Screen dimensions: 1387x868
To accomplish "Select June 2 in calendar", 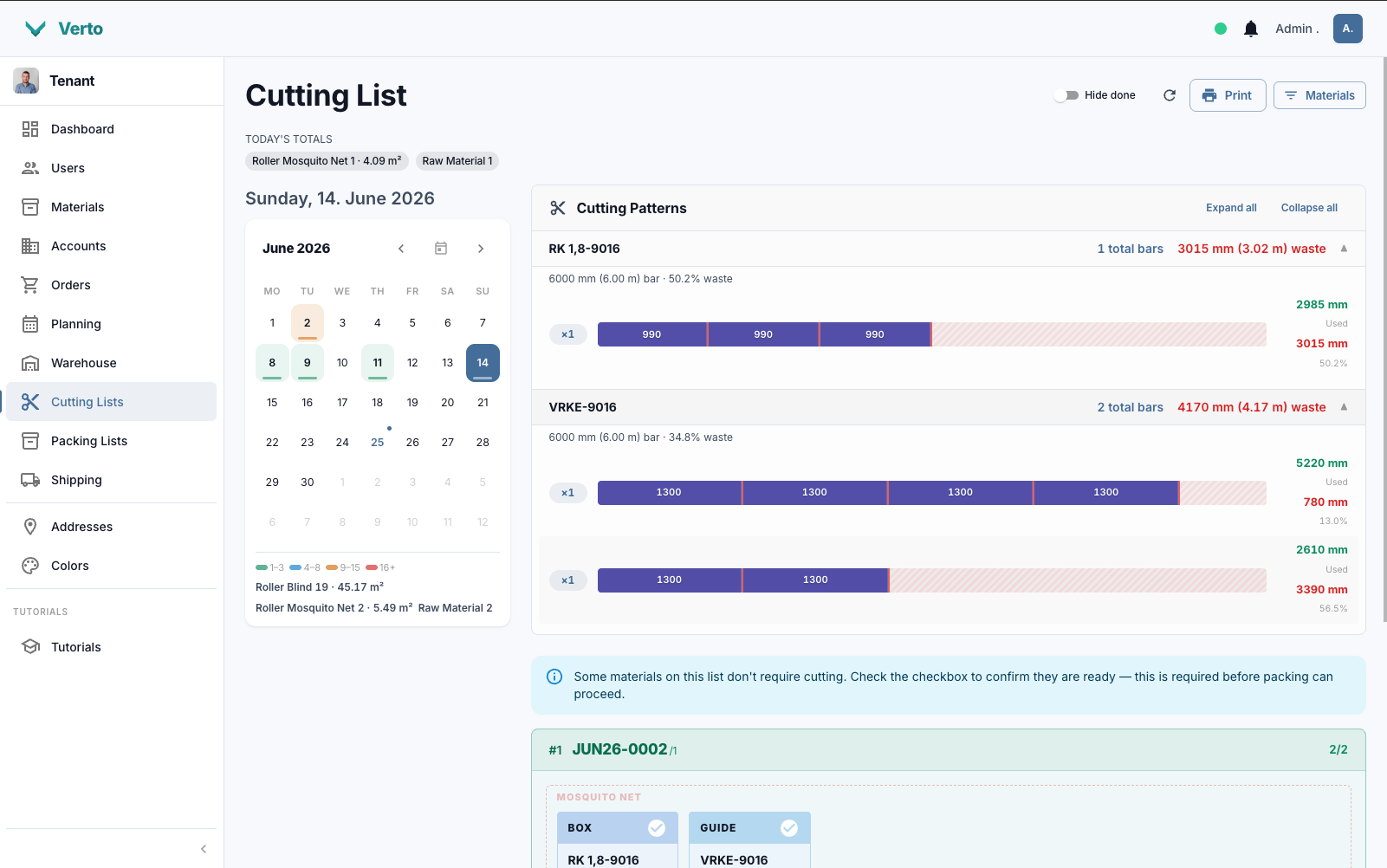I will (308, 323).
